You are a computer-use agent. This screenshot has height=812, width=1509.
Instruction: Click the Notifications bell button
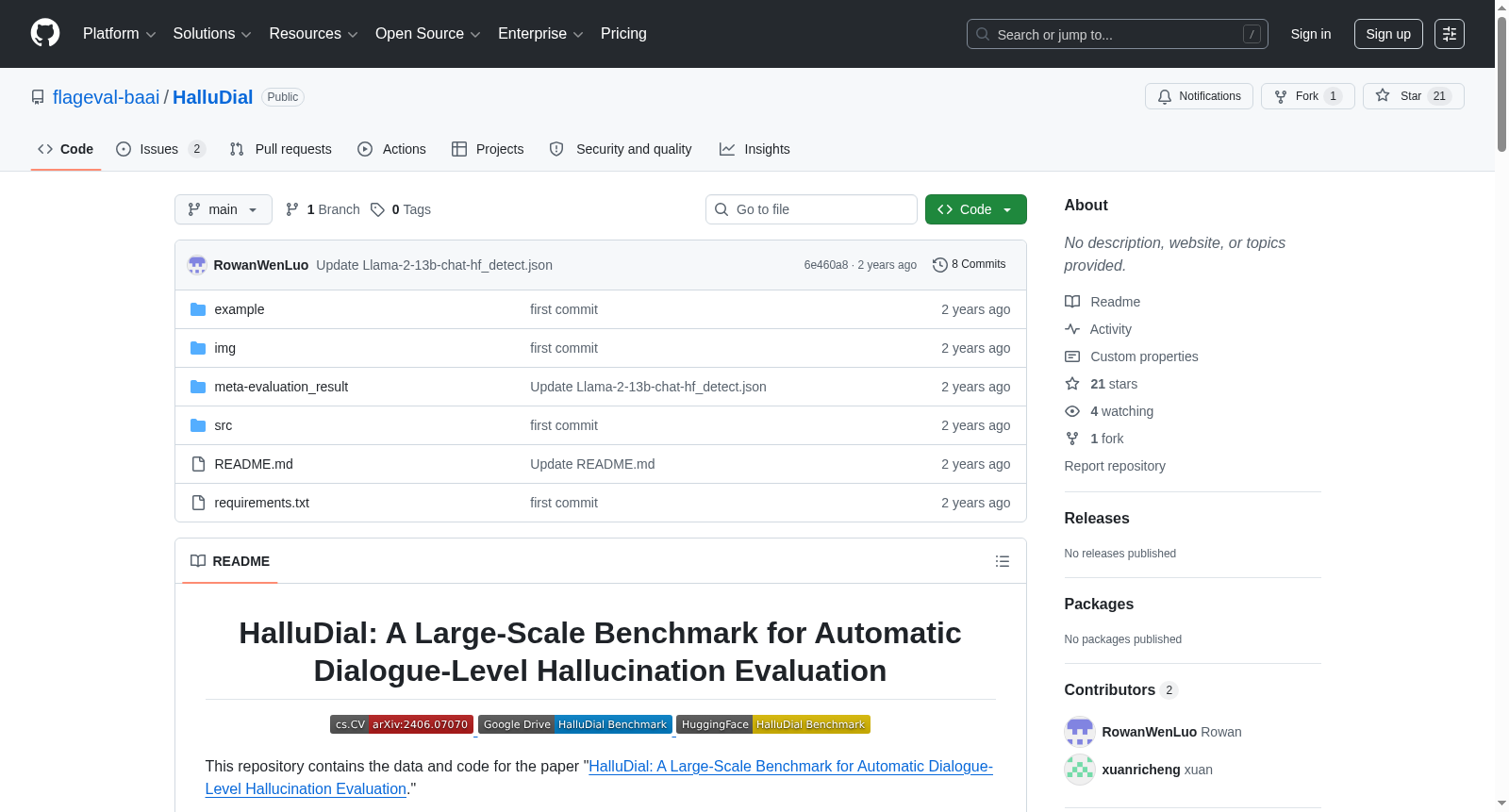click(1199, 96)
